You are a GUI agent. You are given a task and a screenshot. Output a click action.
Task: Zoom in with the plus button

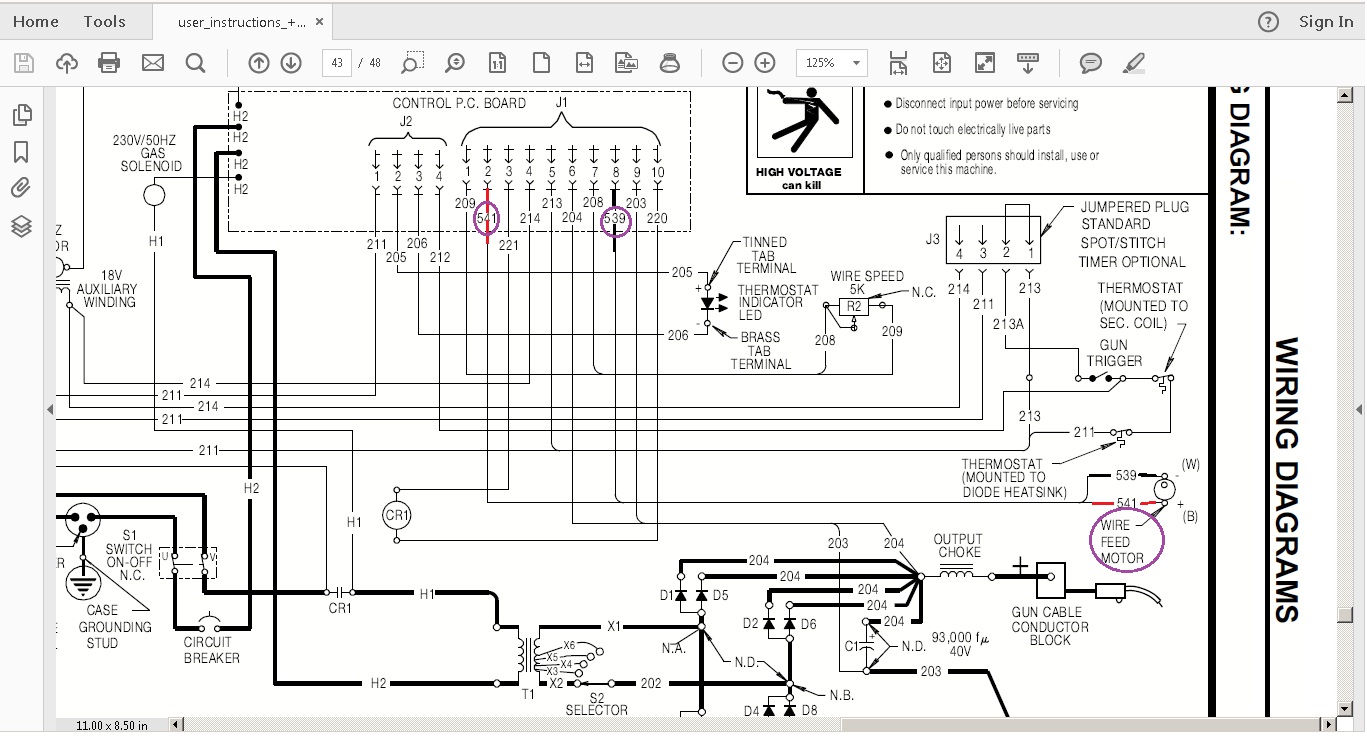click(x=765, y=63)
